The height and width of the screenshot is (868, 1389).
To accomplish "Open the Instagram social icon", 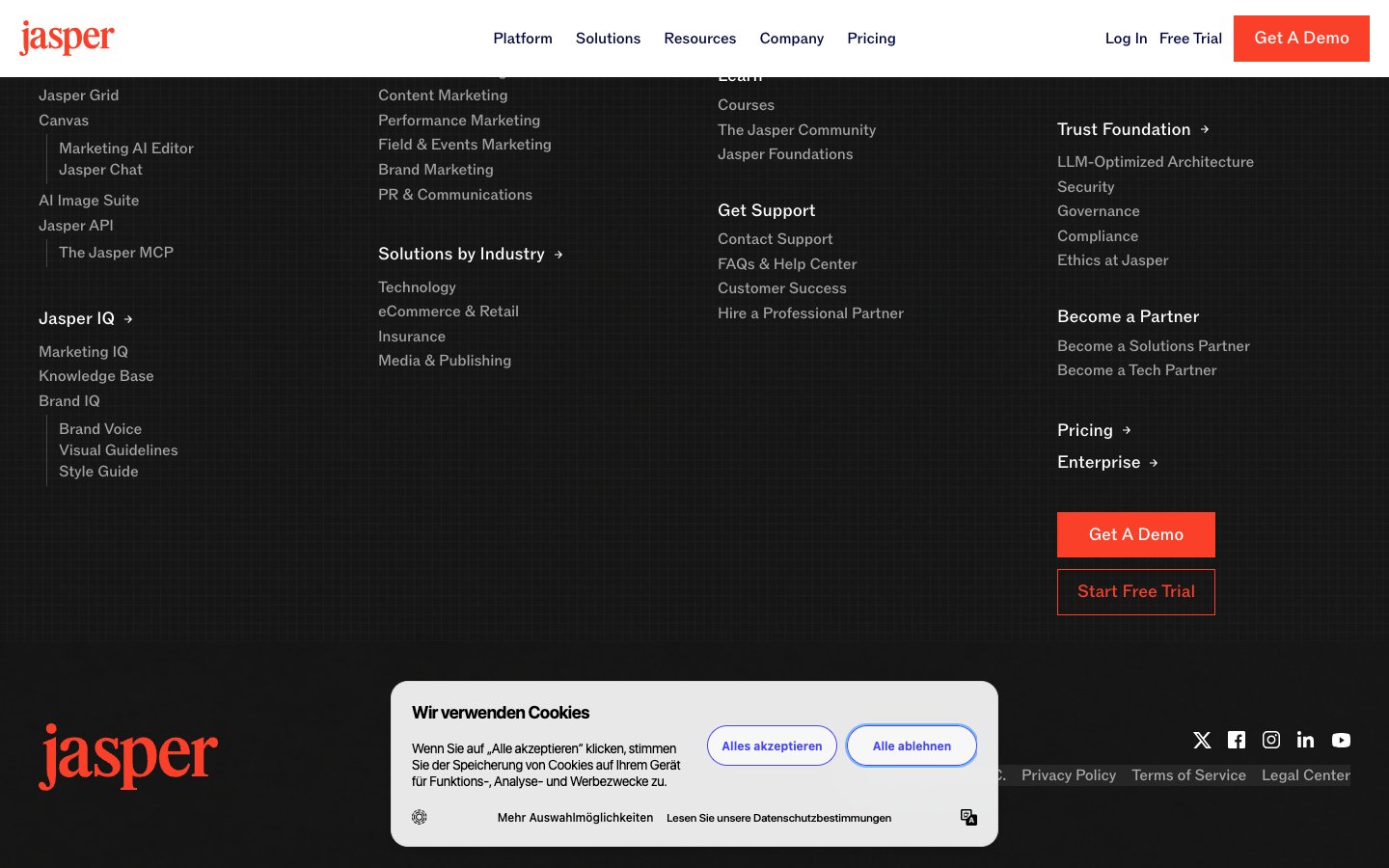I will coord(1271,740).
